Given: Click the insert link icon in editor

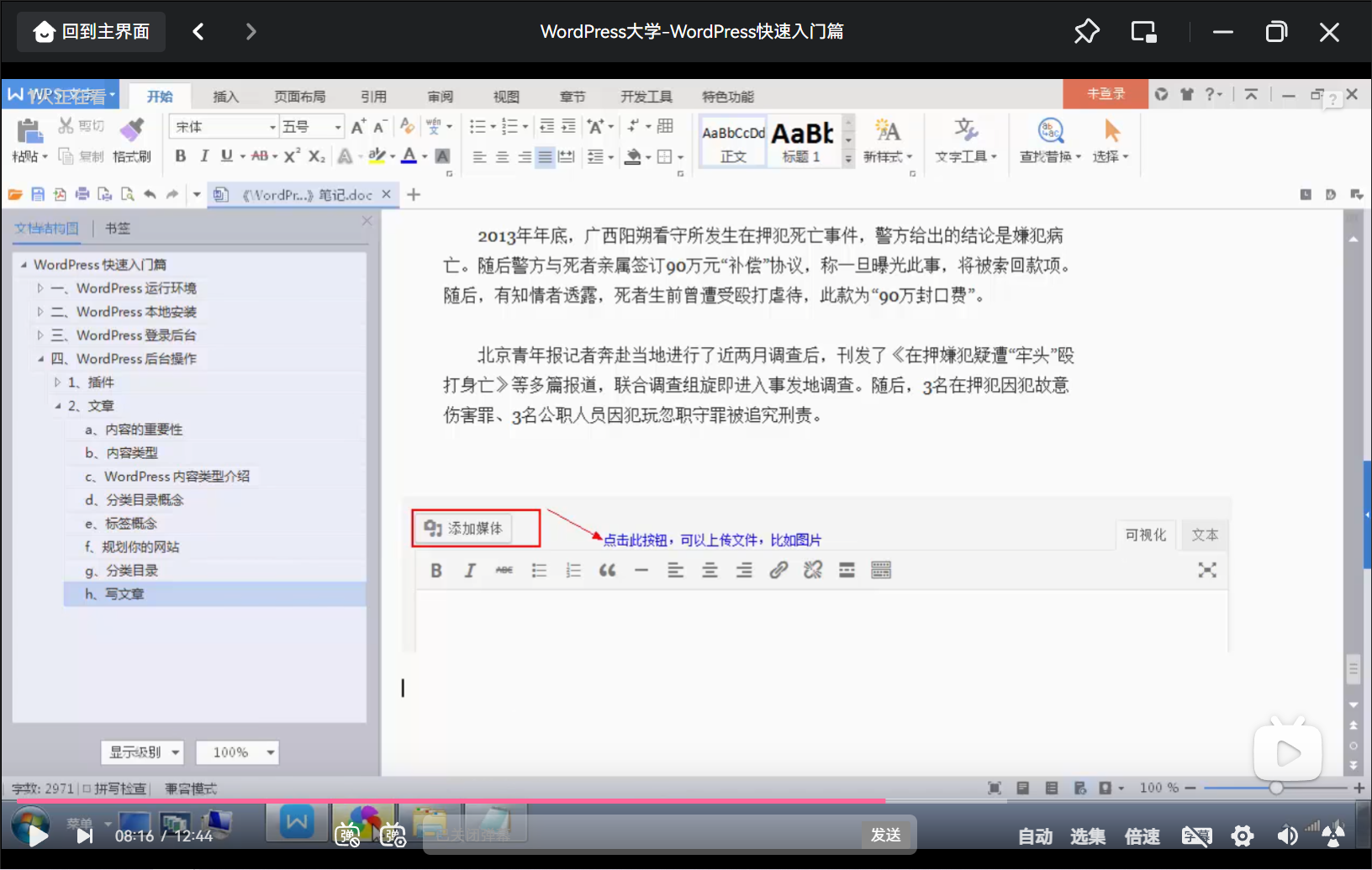Looking at the screenshot, I should click(x=778, y=570).
